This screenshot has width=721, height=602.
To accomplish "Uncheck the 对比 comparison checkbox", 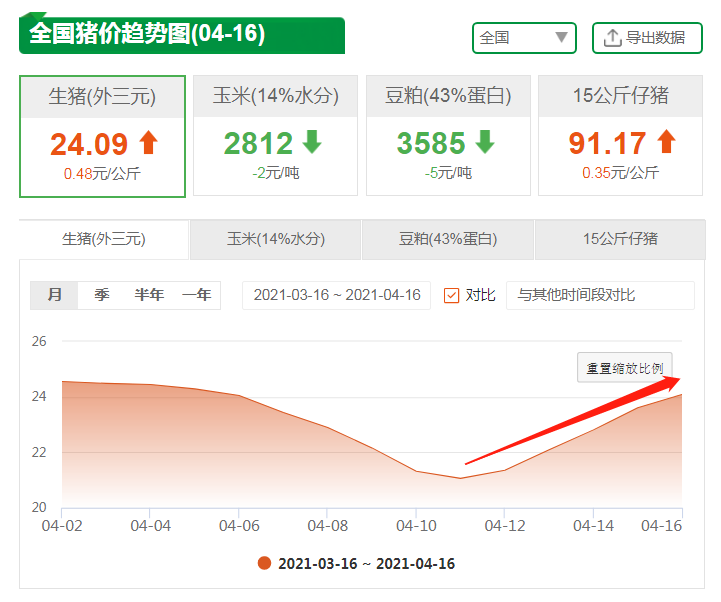I will click(x=451, y=295).
